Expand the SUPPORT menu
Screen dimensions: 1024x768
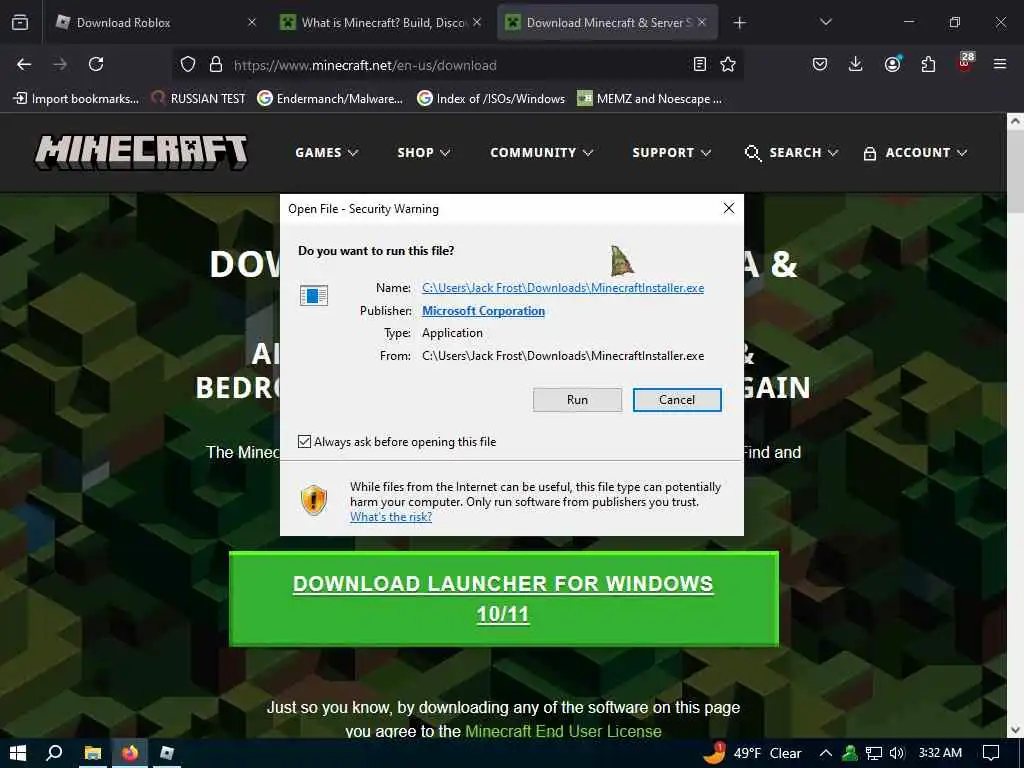click(x=671, y=152)
